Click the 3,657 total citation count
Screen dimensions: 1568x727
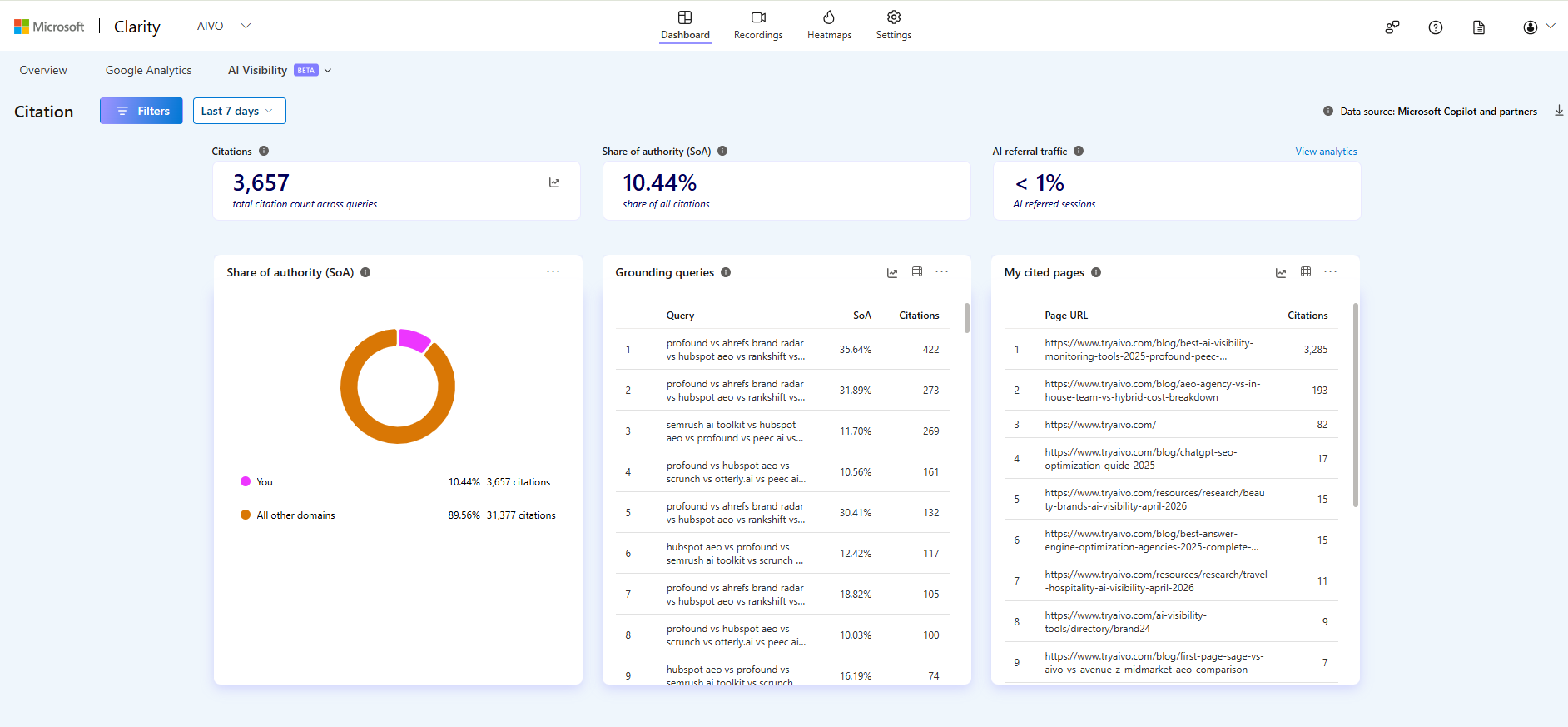coord(261,182)
